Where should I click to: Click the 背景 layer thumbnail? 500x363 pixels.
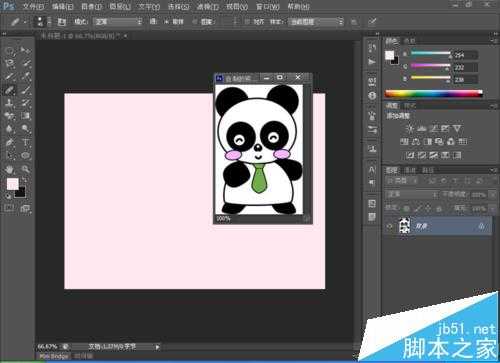404,226
